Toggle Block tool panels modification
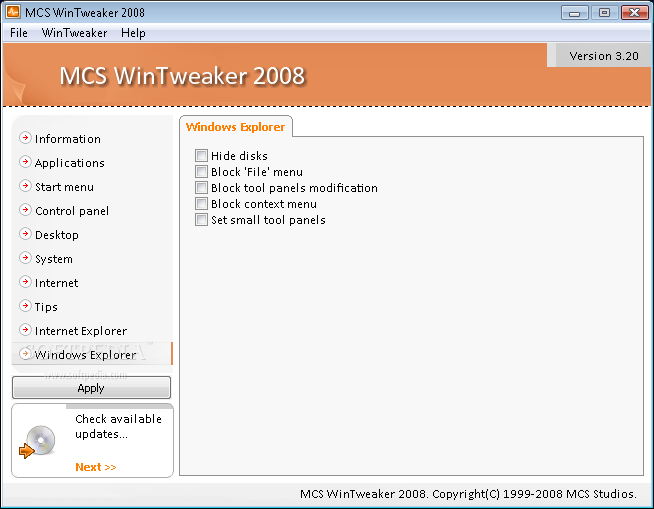This screenshot has width=654, height=509. point(201,187)
